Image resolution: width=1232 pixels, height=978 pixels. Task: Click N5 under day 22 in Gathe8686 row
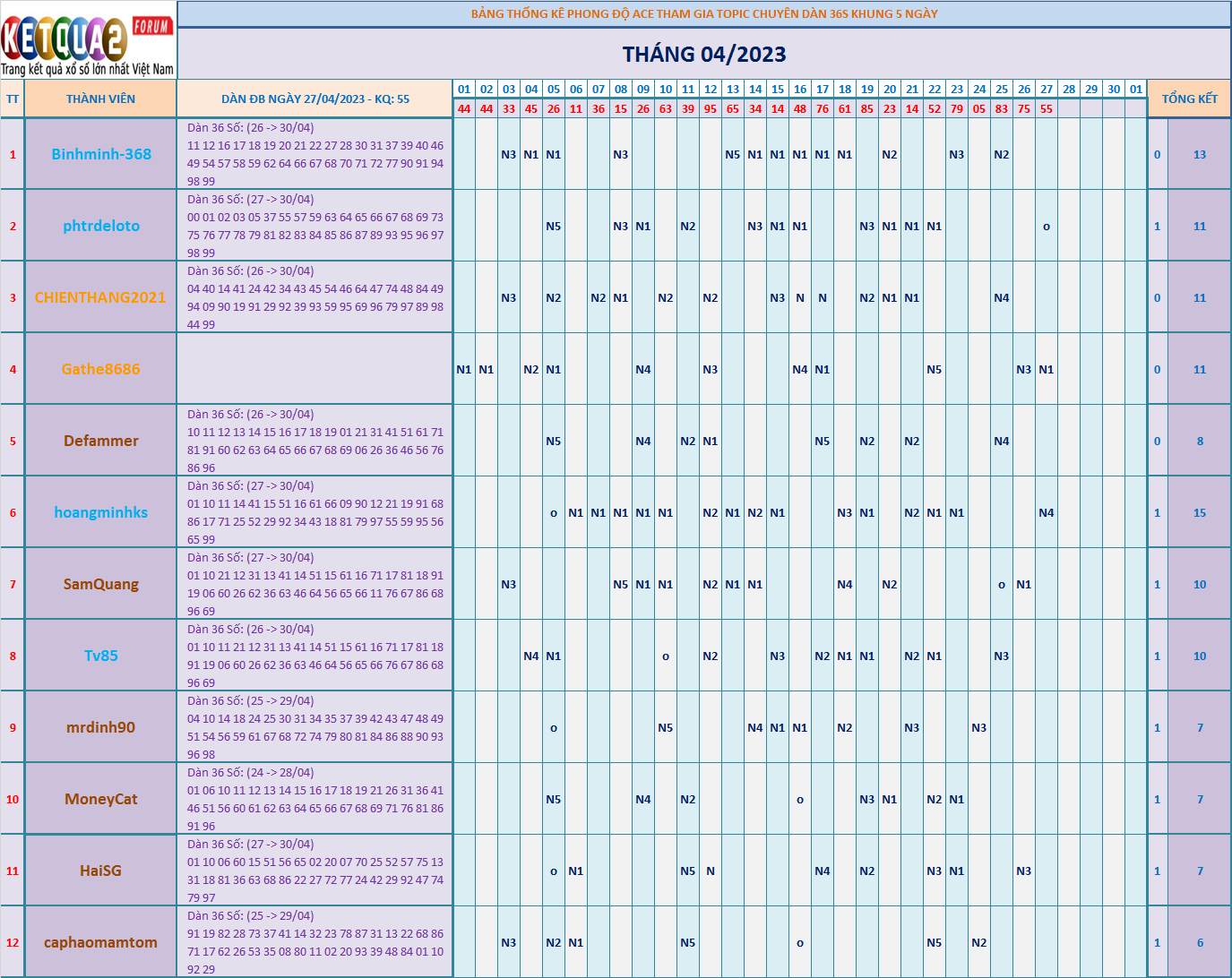click(x=935, y=370)
